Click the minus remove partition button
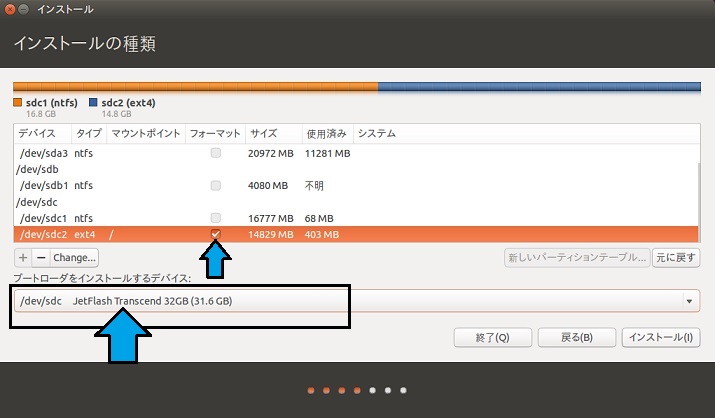Image resolution: width=715 pixels, height=418 pixels. pyautogui.click(x=41, y=257)
